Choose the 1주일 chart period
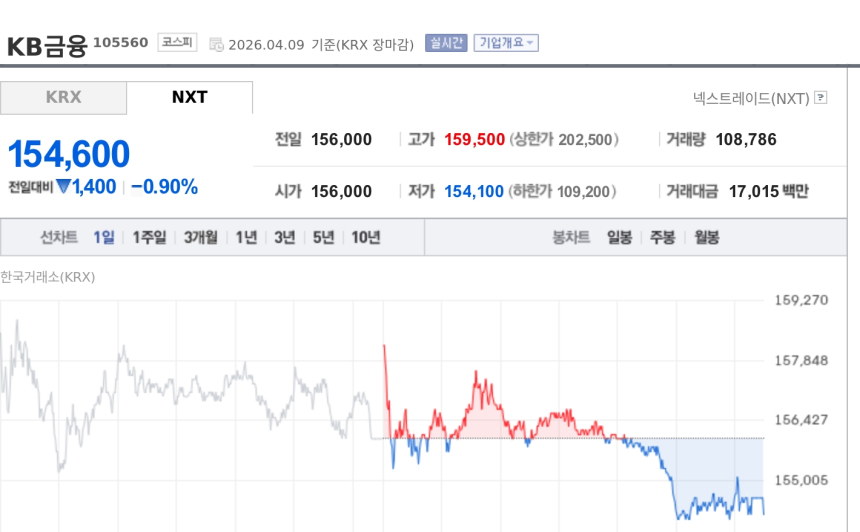Image resolution: width=860 pixels, height=532 pixels. (149, 237)
